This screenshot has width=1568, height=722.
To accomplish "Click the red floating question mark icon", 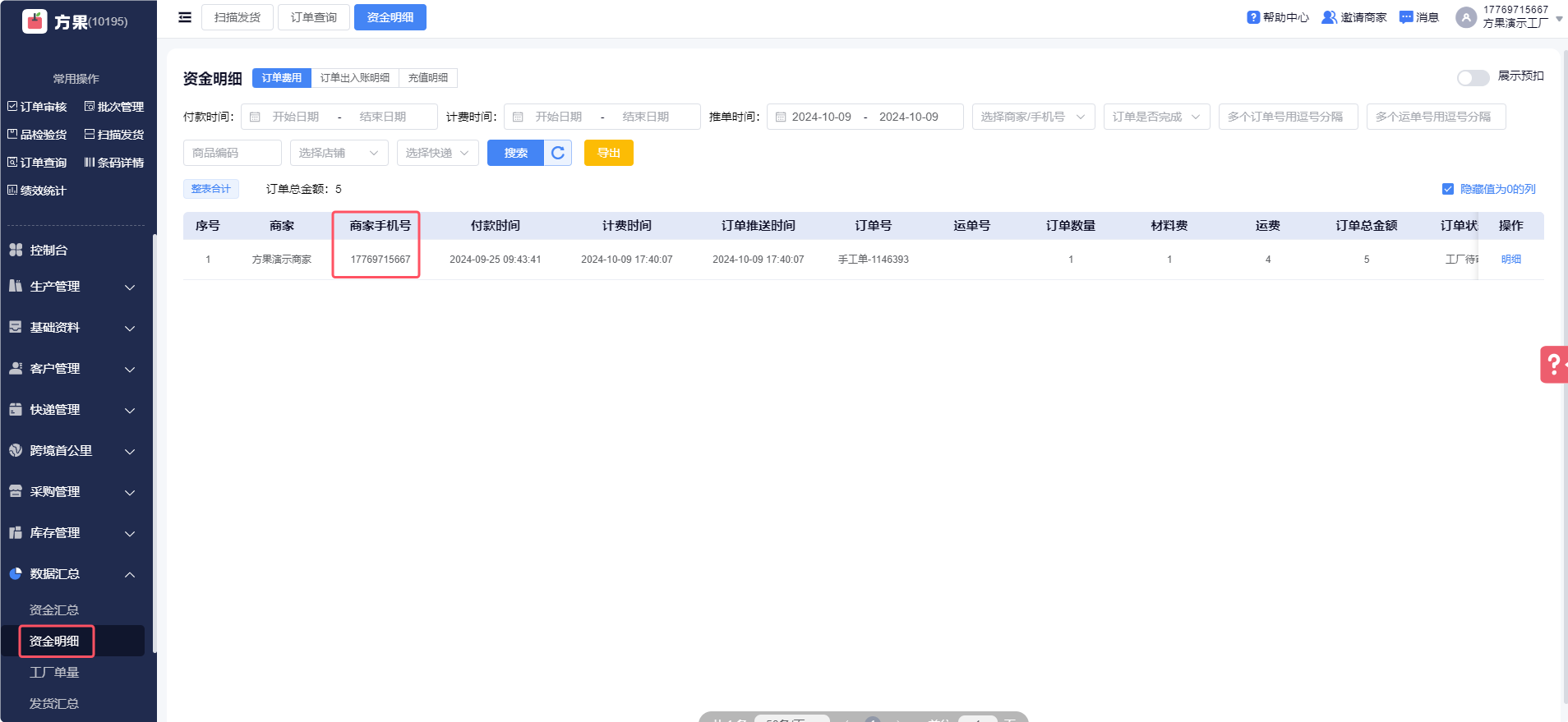I will point(1553,364).
